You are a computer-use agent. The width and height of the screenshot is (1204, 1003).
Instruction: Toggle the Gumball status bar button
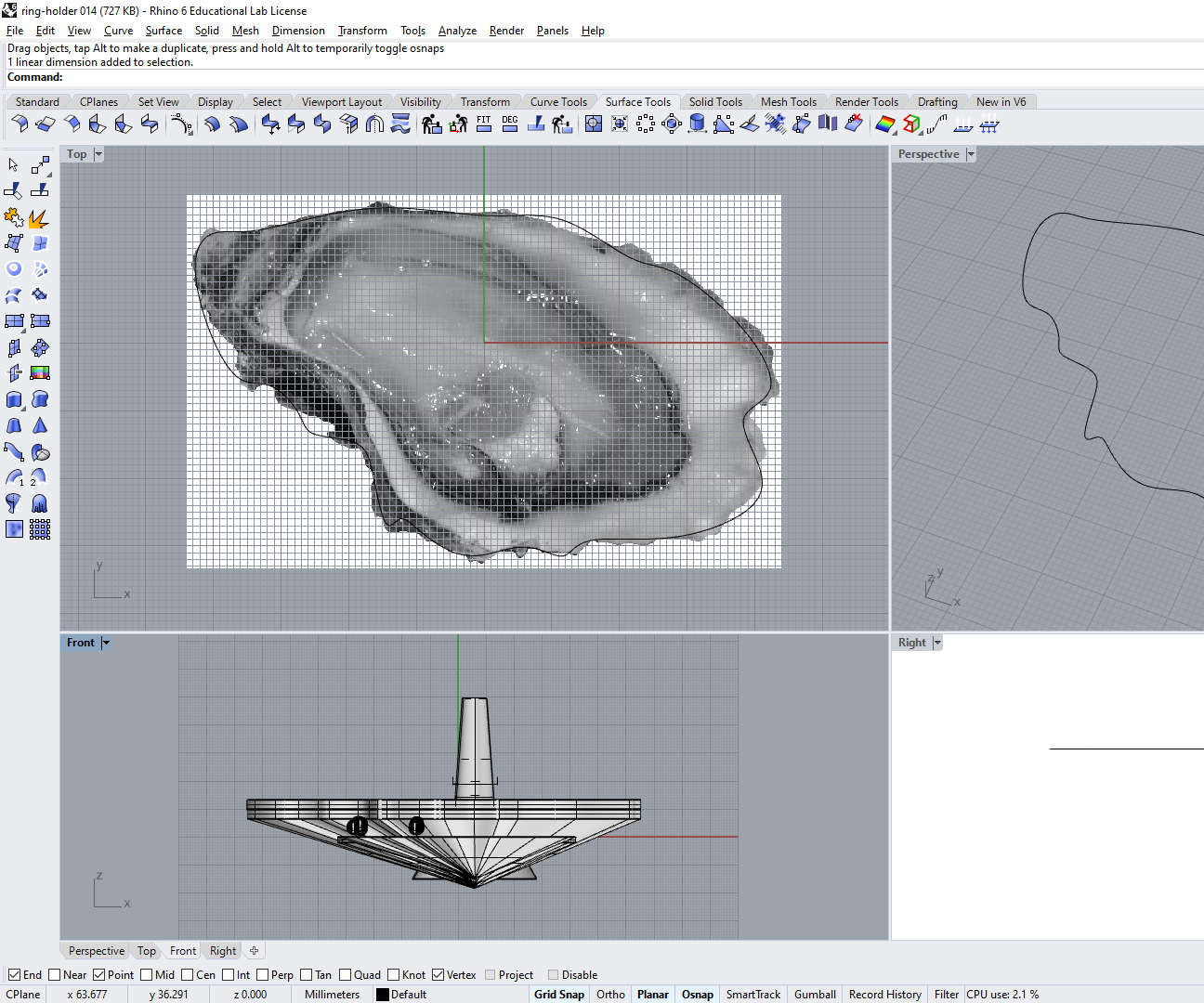pos(815,995)
